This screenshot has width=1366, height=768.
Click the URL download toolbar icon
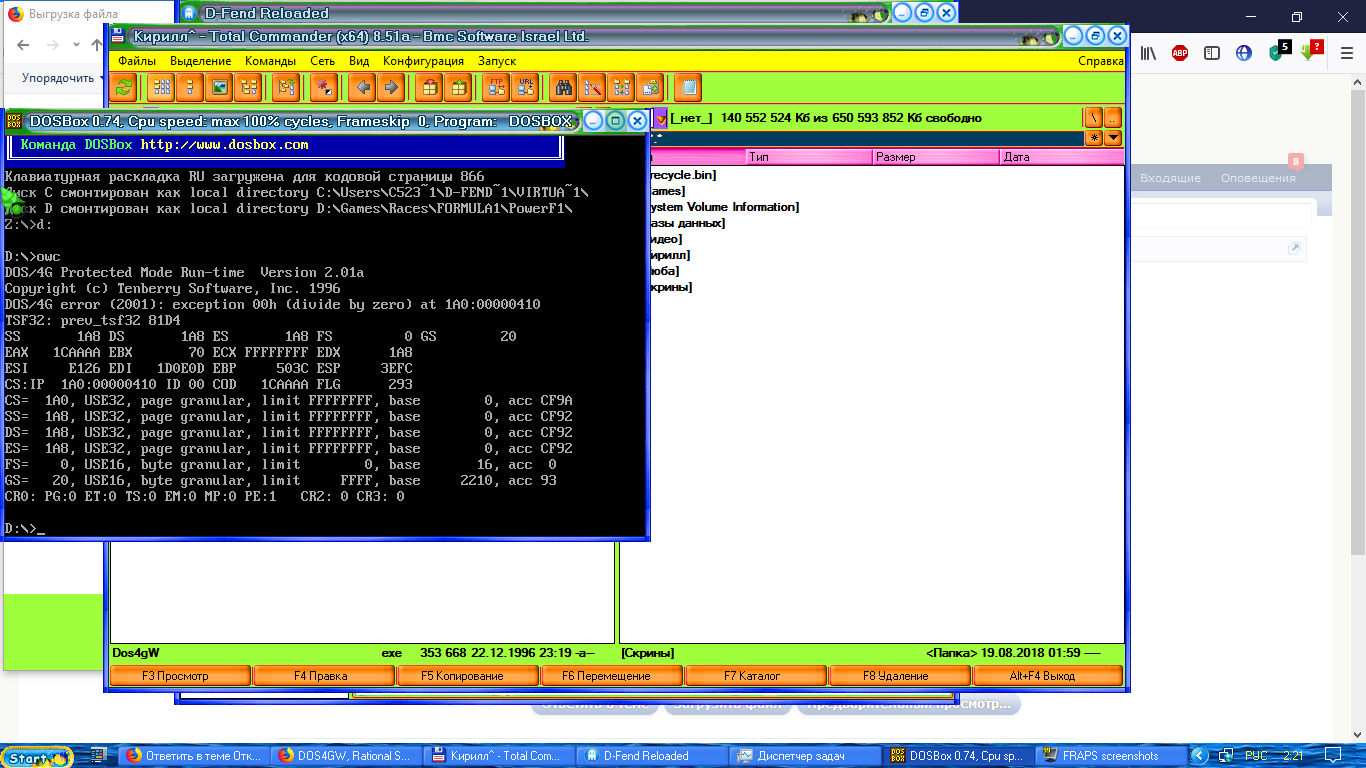[x=525, y=88]
